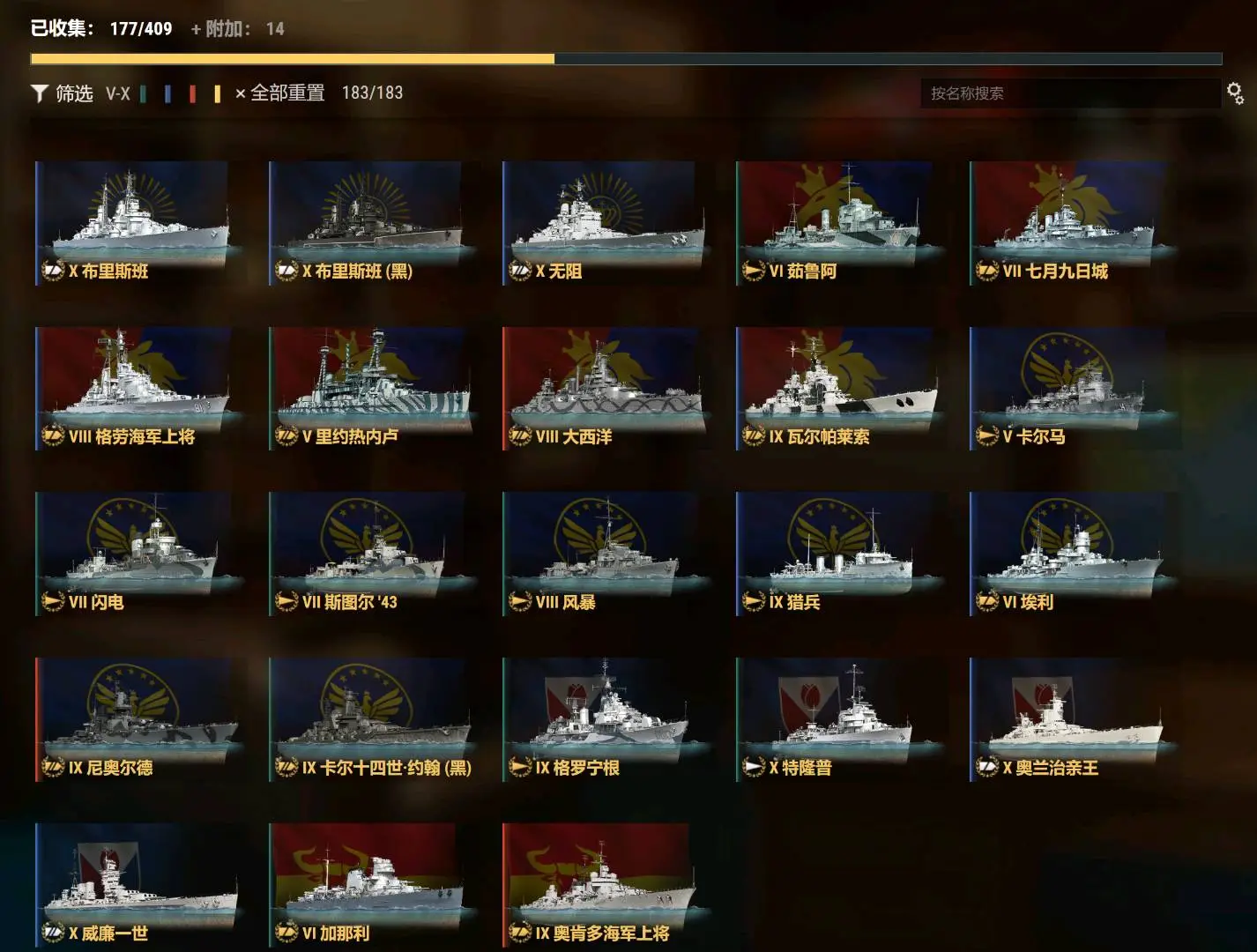
Task: Click the yellow collection progress bar
Action: coord(293,59)
